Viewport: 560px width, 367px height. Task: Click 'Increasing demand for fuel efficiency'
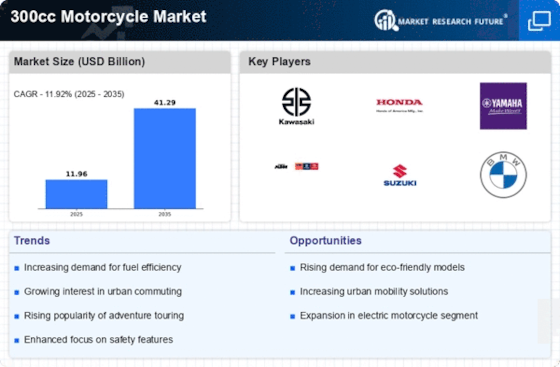coord(102,267)
